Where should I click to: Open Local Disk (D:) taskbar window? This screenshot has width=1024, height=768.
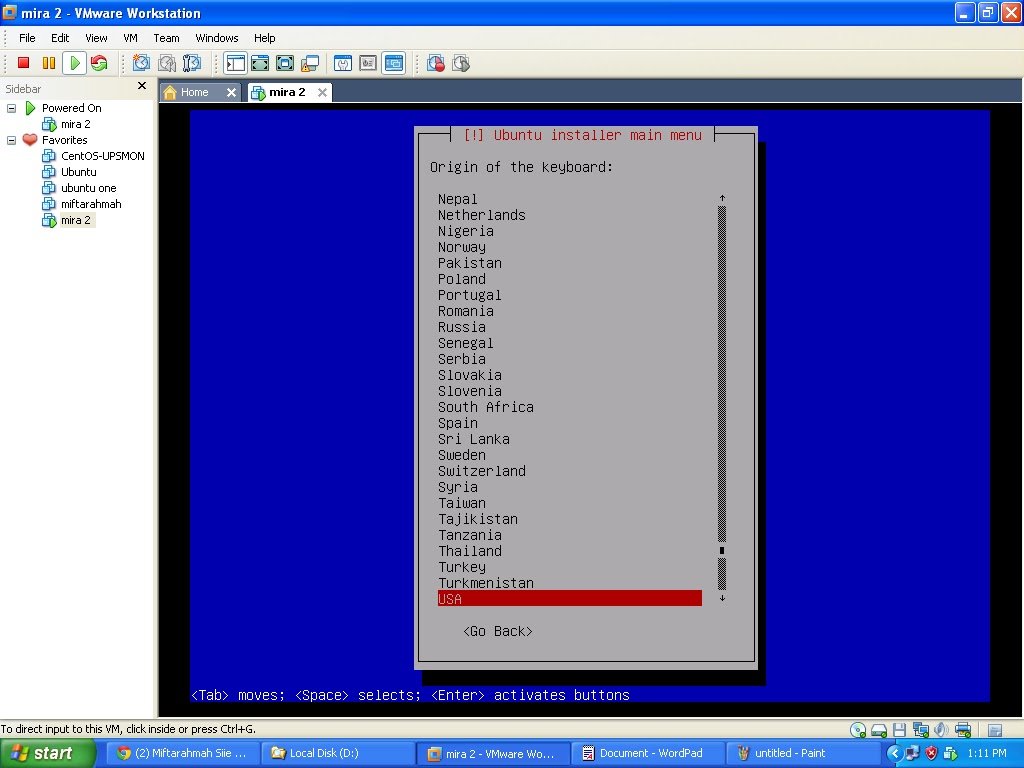[x=338, y=754]
